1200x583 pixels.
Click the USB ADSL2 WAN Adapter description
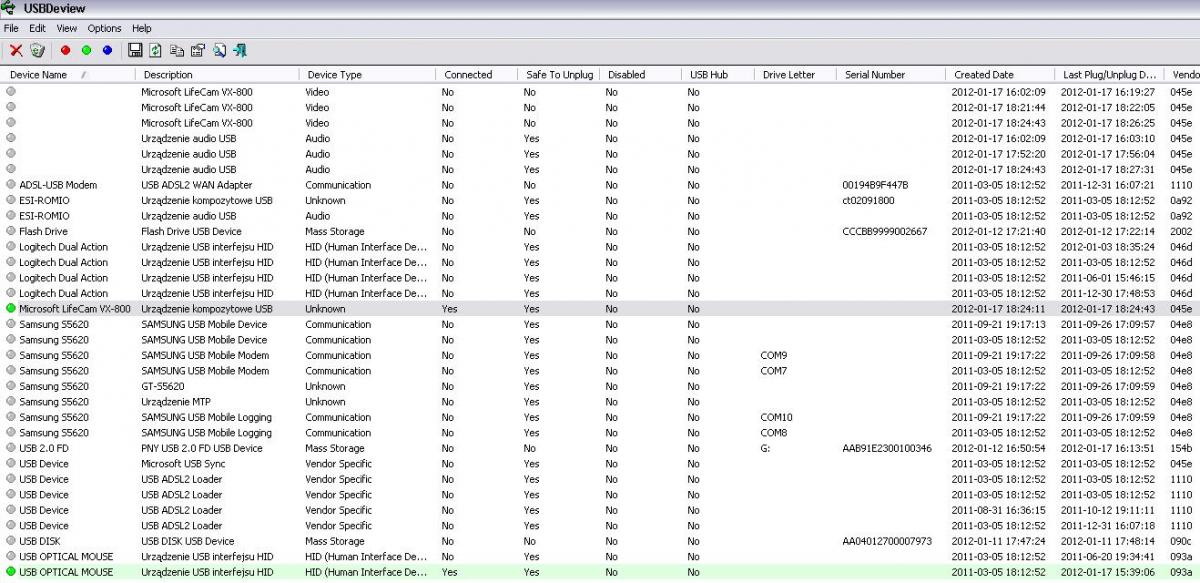[x=197, y=185]
